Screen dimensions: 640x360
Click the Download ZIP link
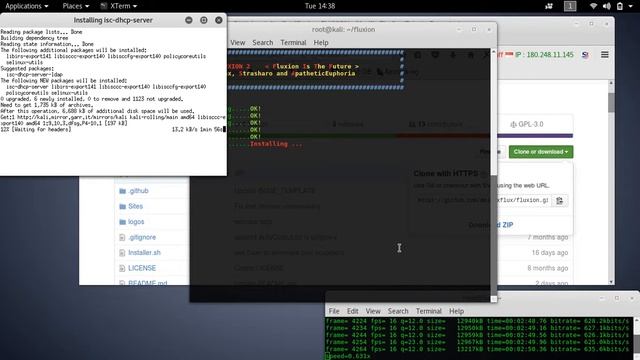tap(491, 225)
